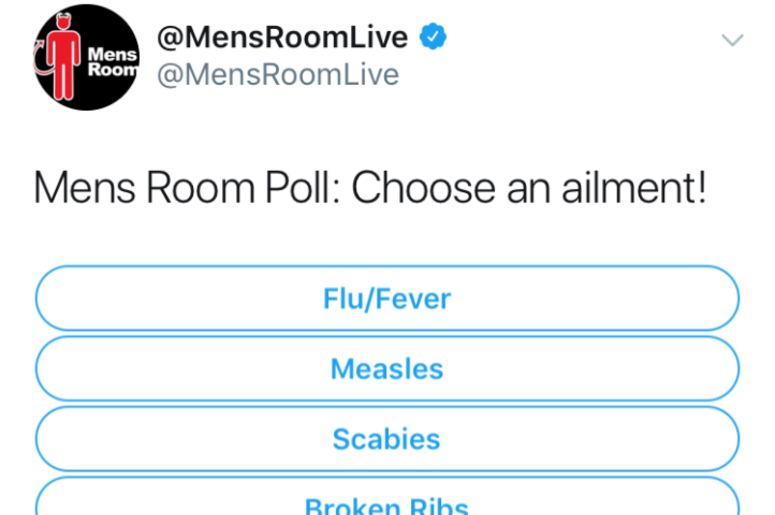Open the tweet's down-arrow menu

tap(732, 40)
